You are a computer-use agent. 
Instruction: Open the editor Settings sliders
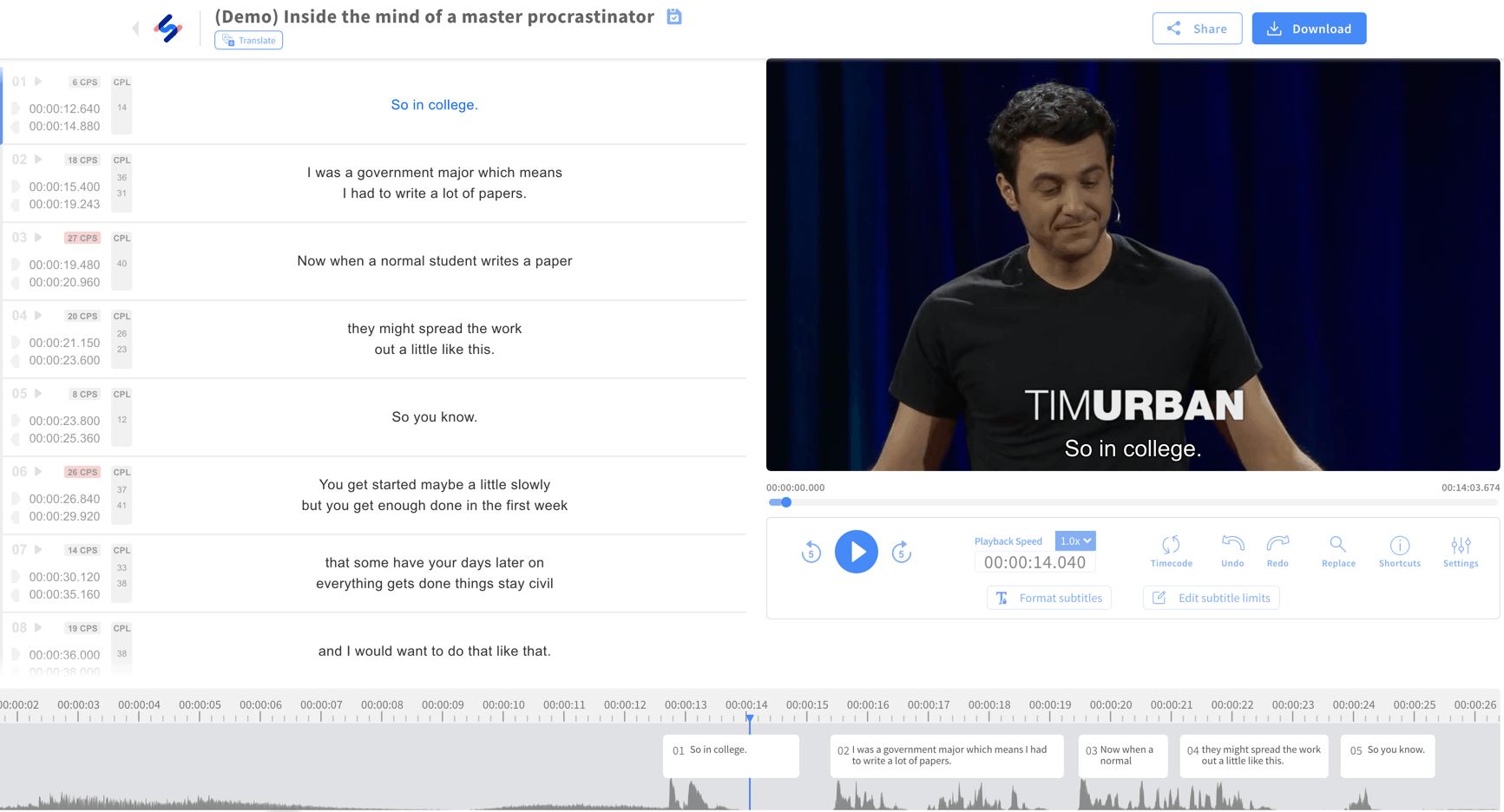tap(1461, 552)
